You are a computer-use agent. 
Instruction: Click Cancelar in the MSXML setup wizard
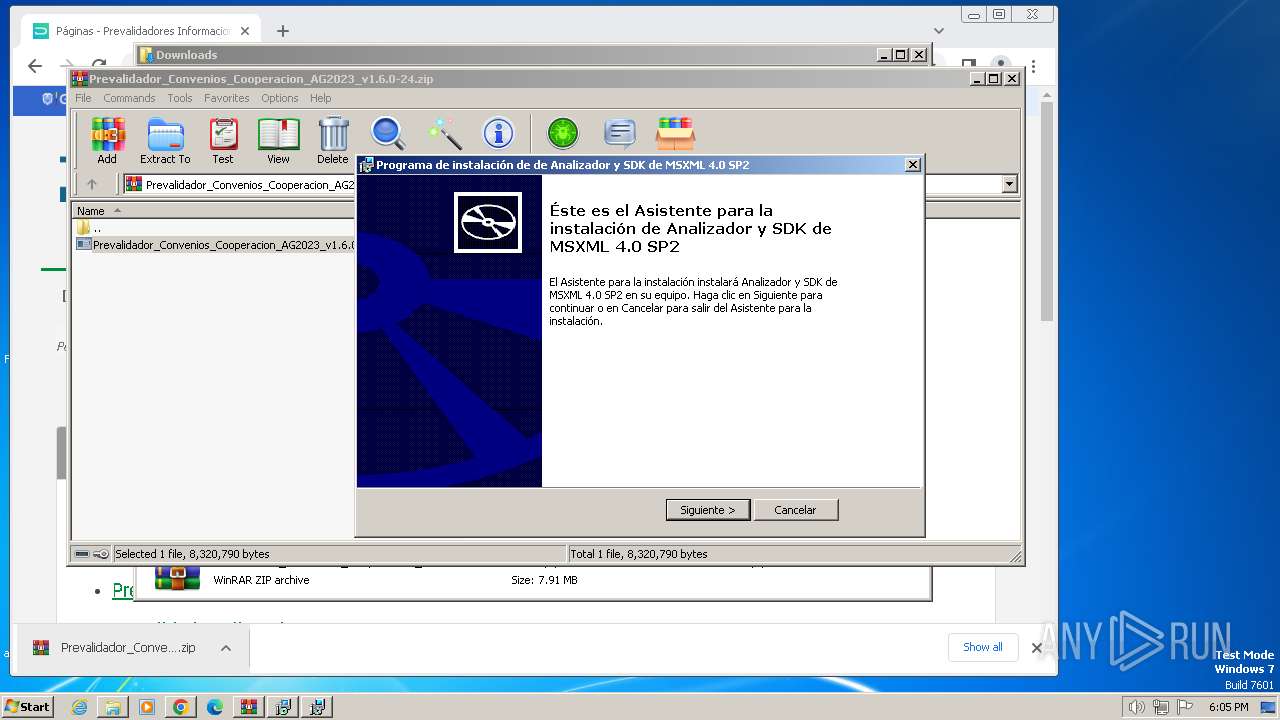point(796,510)
